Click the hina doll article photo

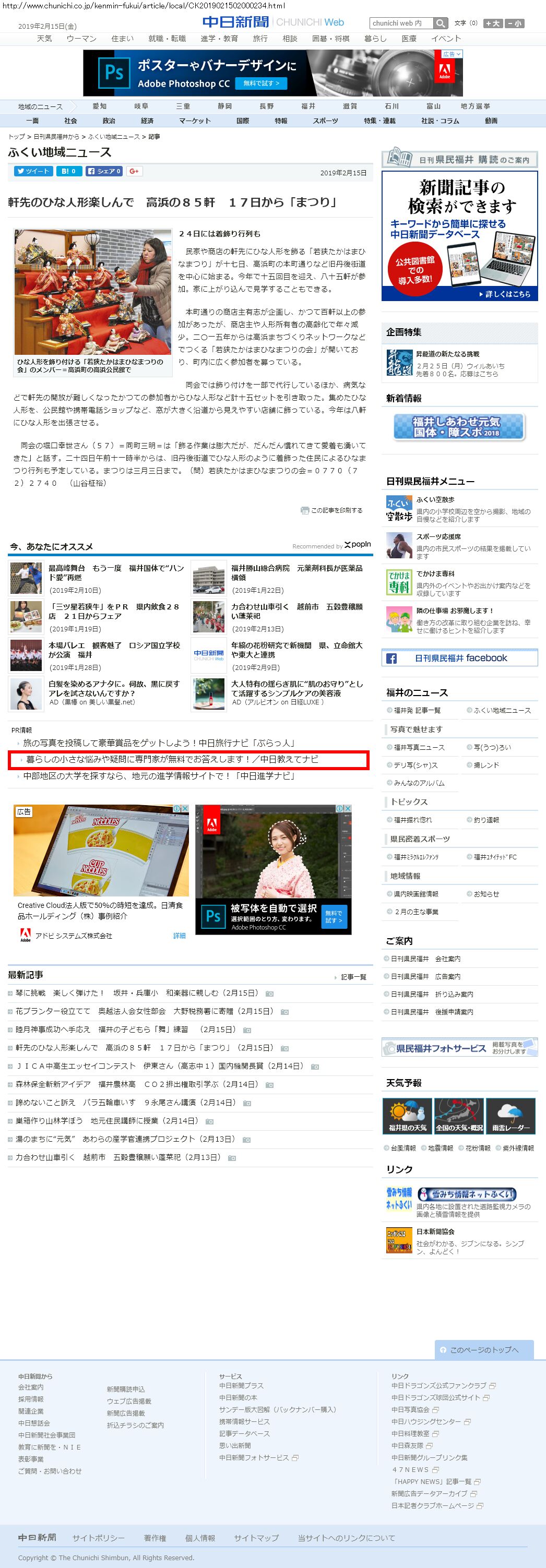point(92,292)
